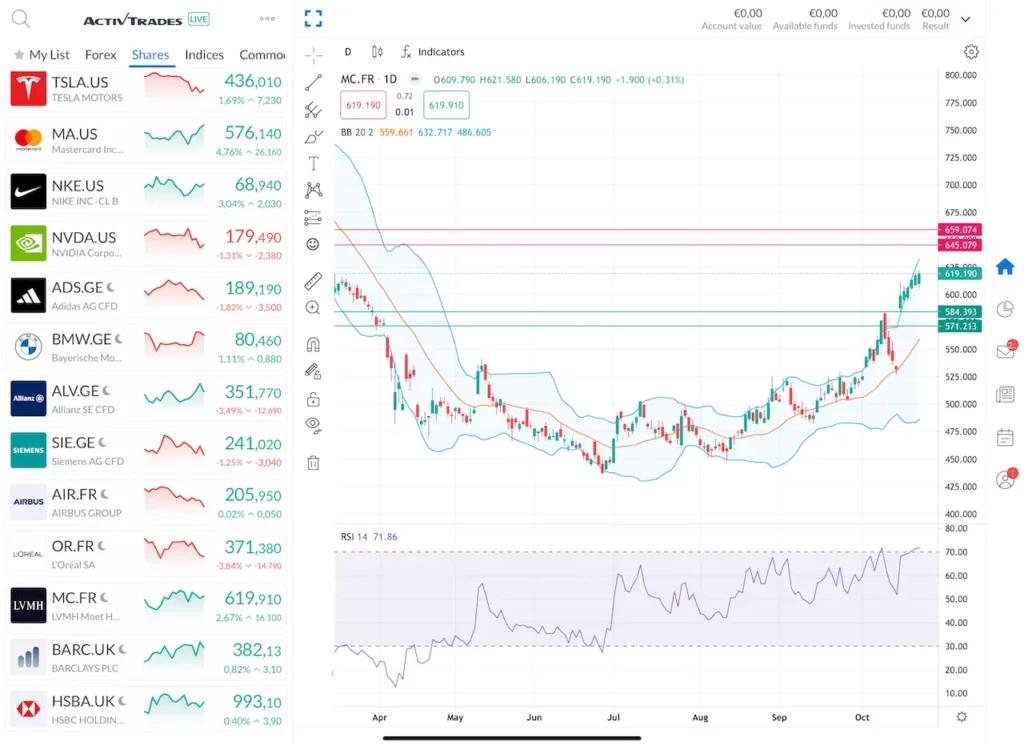Hide drawings with the eye toggle
Viewport: 1024px width, 746px height.
coord(312,426)
